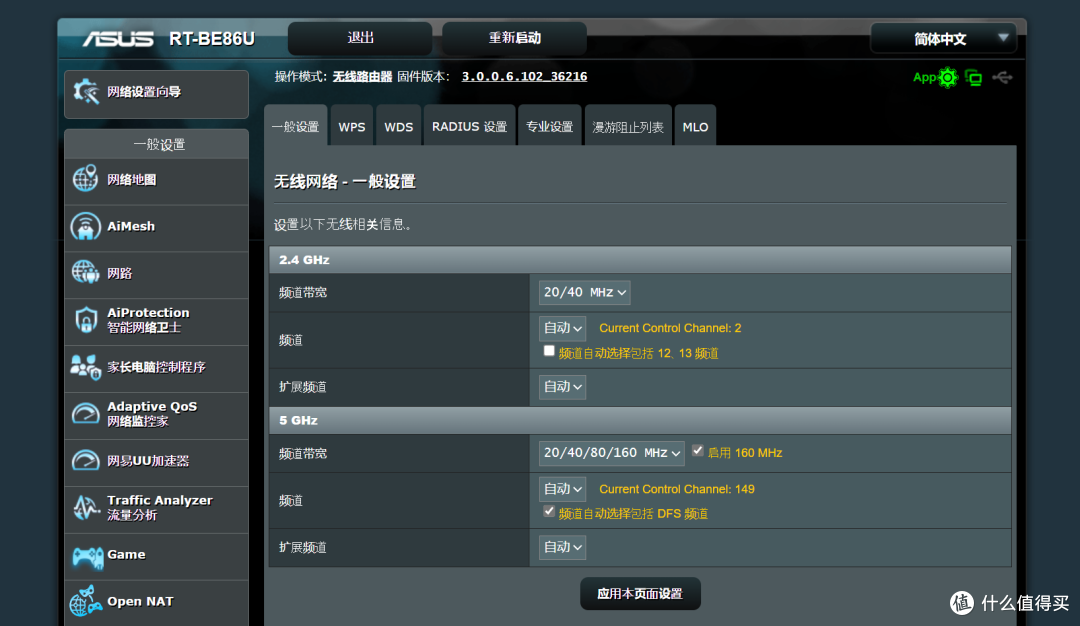This screenshot has height=626, width=1080.
Task: Switch to the 专业设置 tab
Action: point(549,127)
